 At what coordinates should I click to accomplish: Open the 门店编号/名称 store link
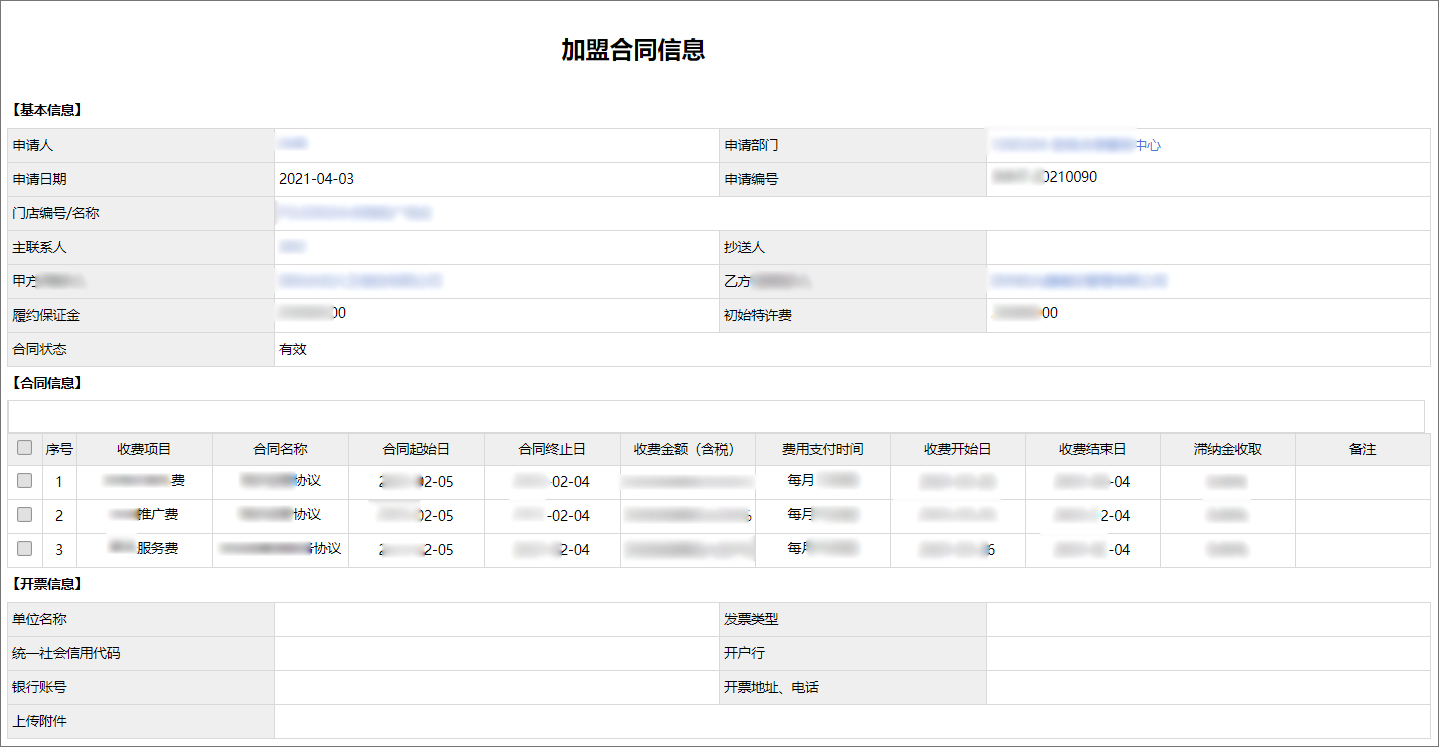pyautogui.click(x=350, y=213)
